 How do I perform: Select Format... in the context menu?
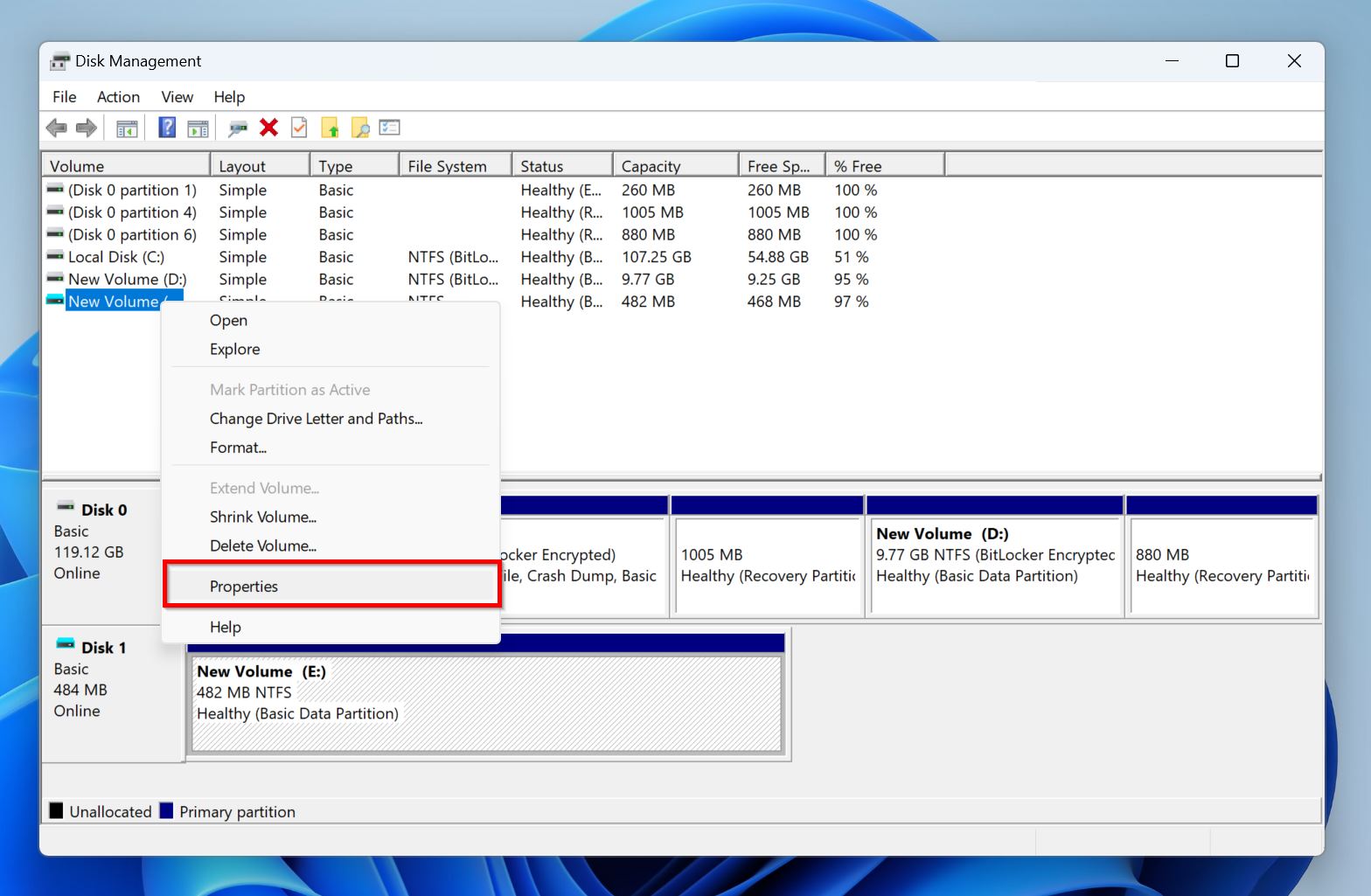tap(331, 448)
